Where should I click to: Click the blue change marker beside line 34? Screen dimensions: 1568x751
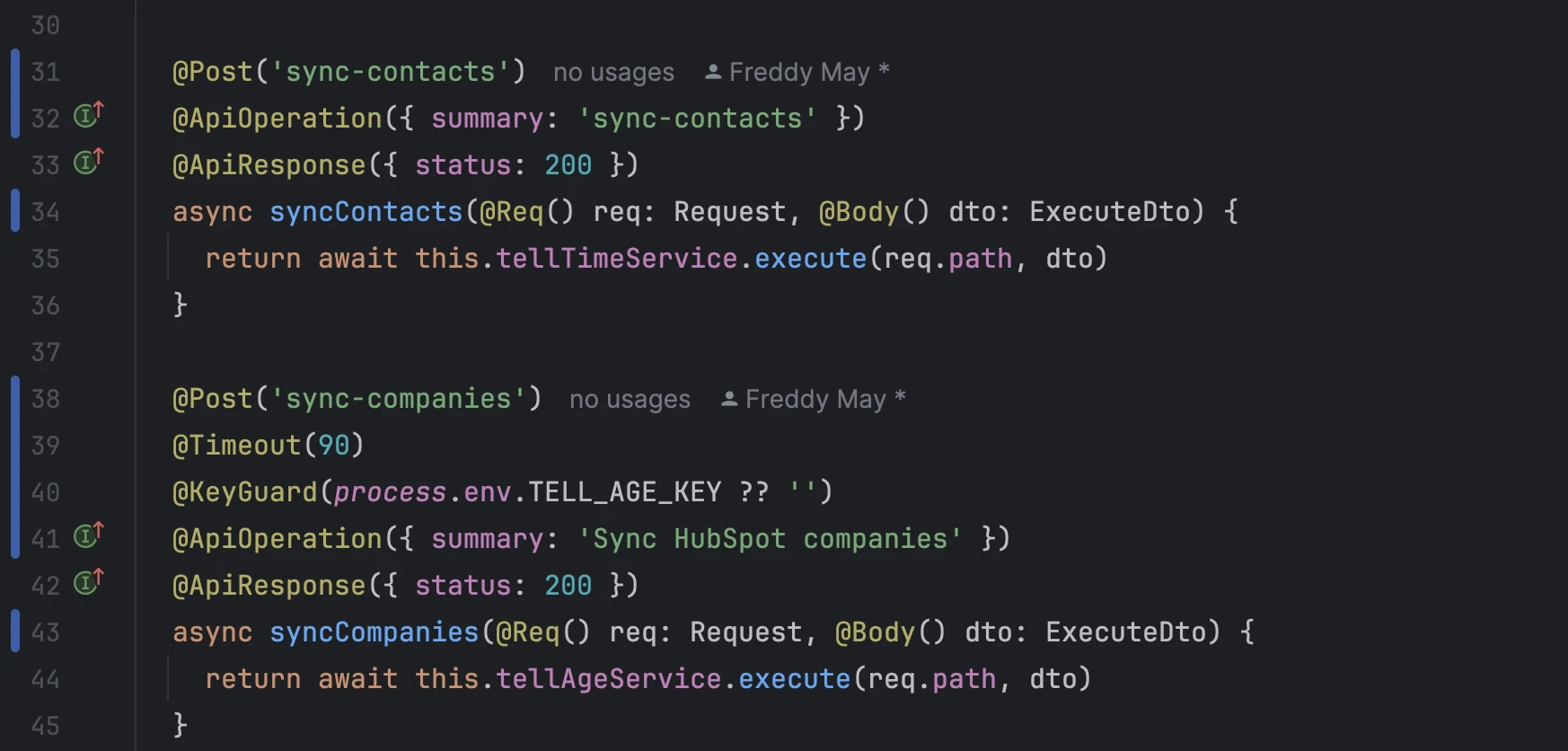(15, 211)
